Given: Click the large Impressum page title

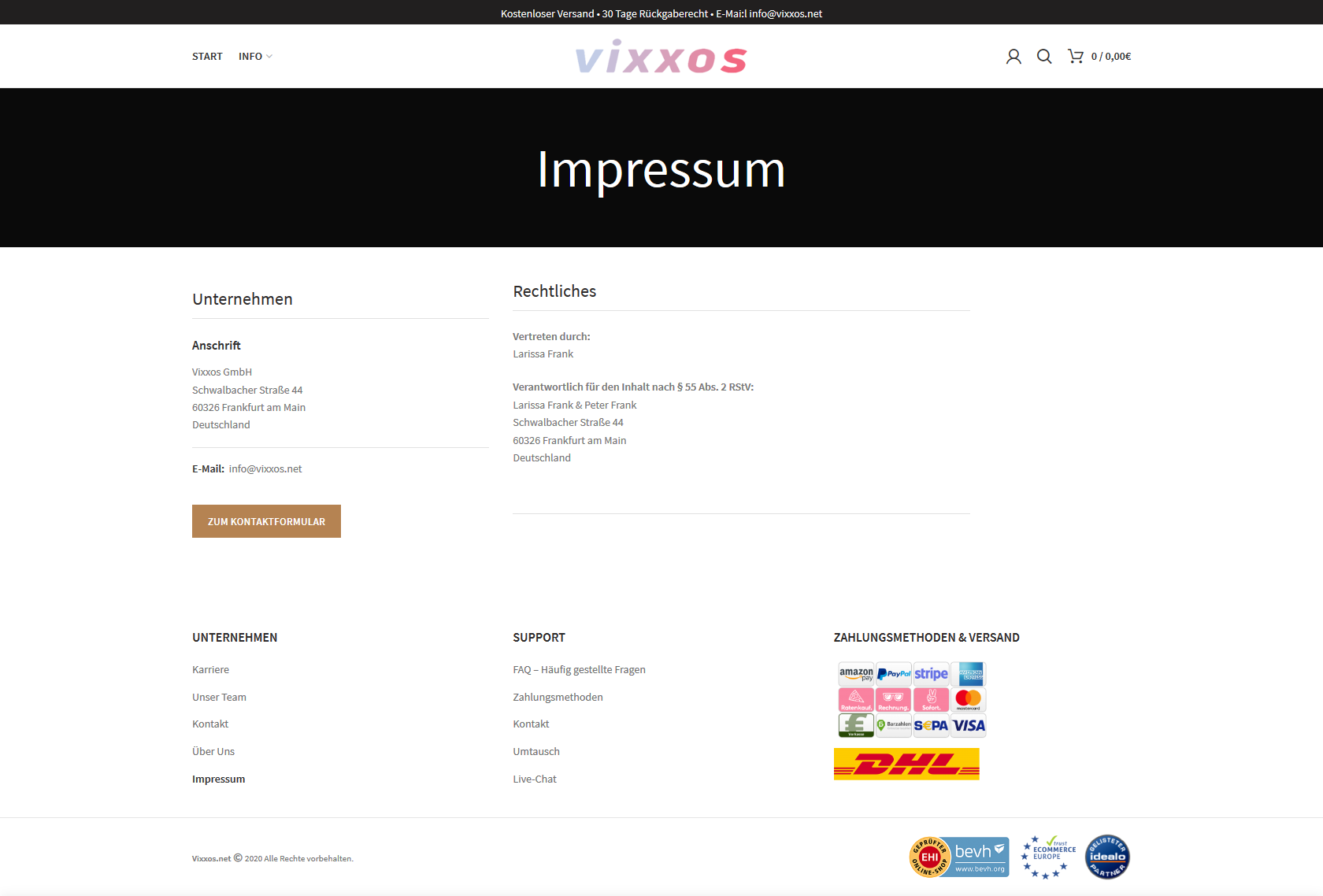Looking at the screenshot, I should (661, 169).
